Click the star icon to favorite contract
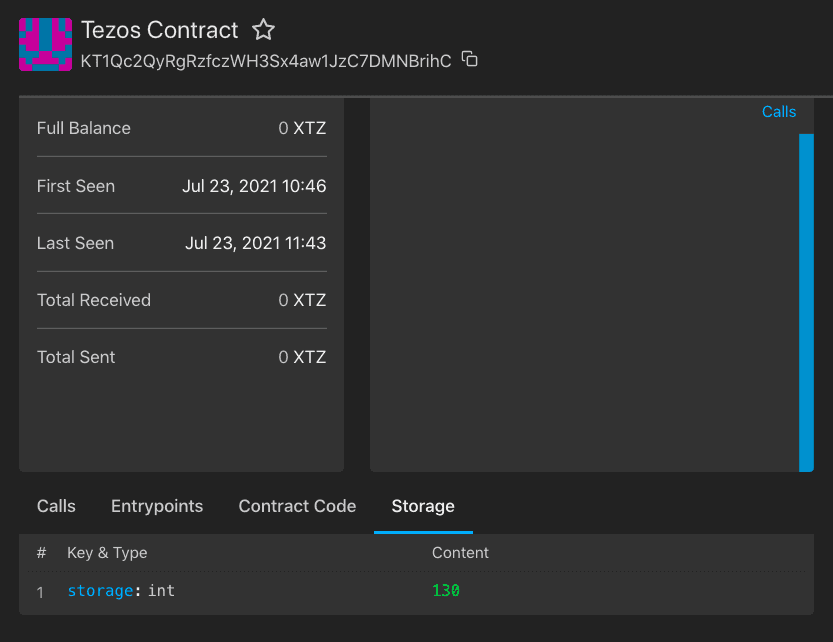Viewport: 833px width, 642px height. (x=263, y=30)
